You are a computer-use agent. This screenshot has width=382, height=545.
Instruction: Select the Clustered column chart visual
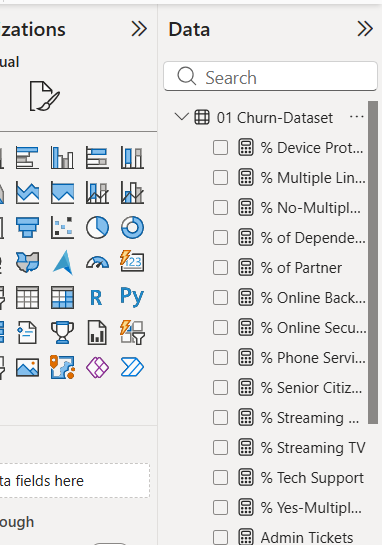[62, 157]
